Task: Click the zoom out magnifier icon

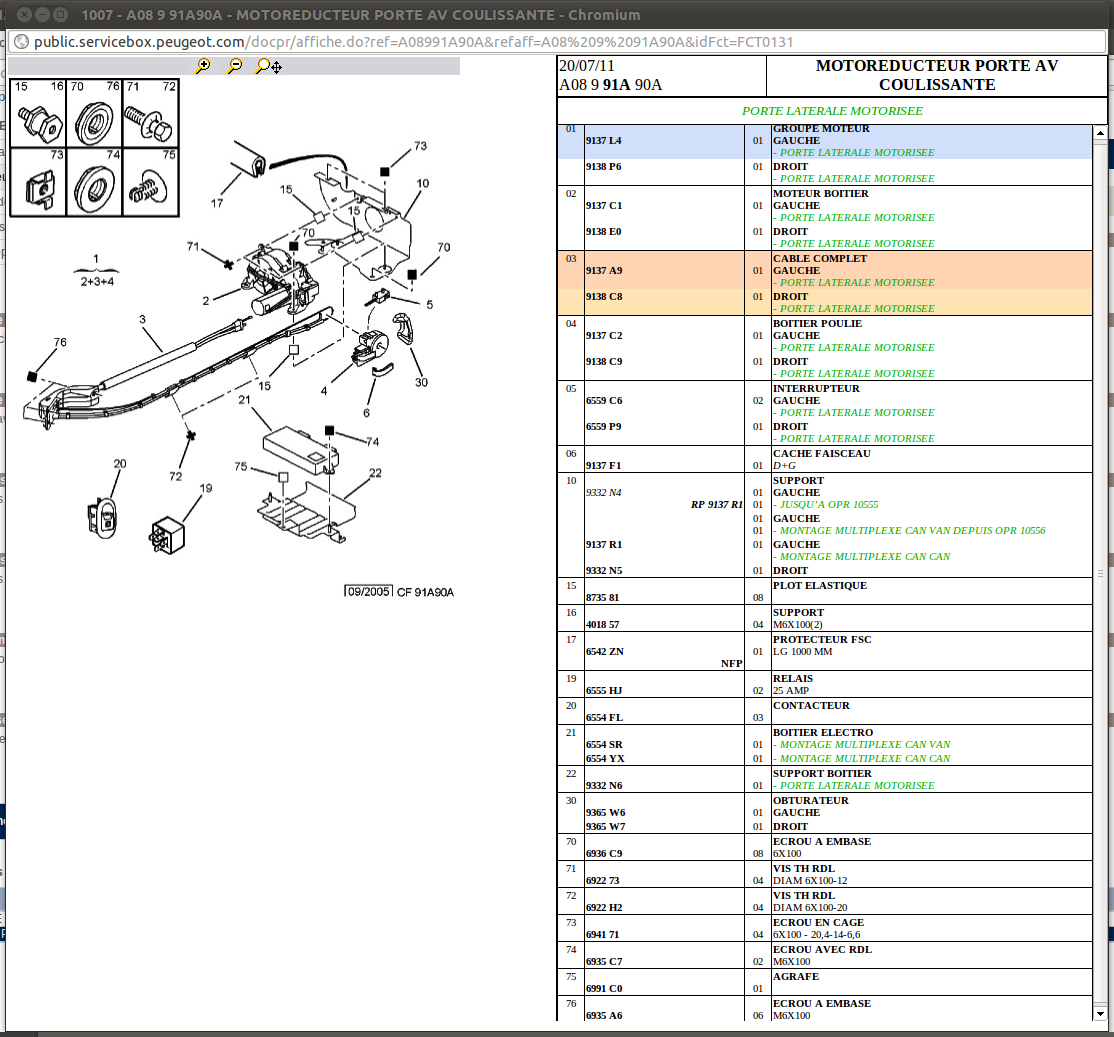Action: pyautogui.click(x=234, y=66)
